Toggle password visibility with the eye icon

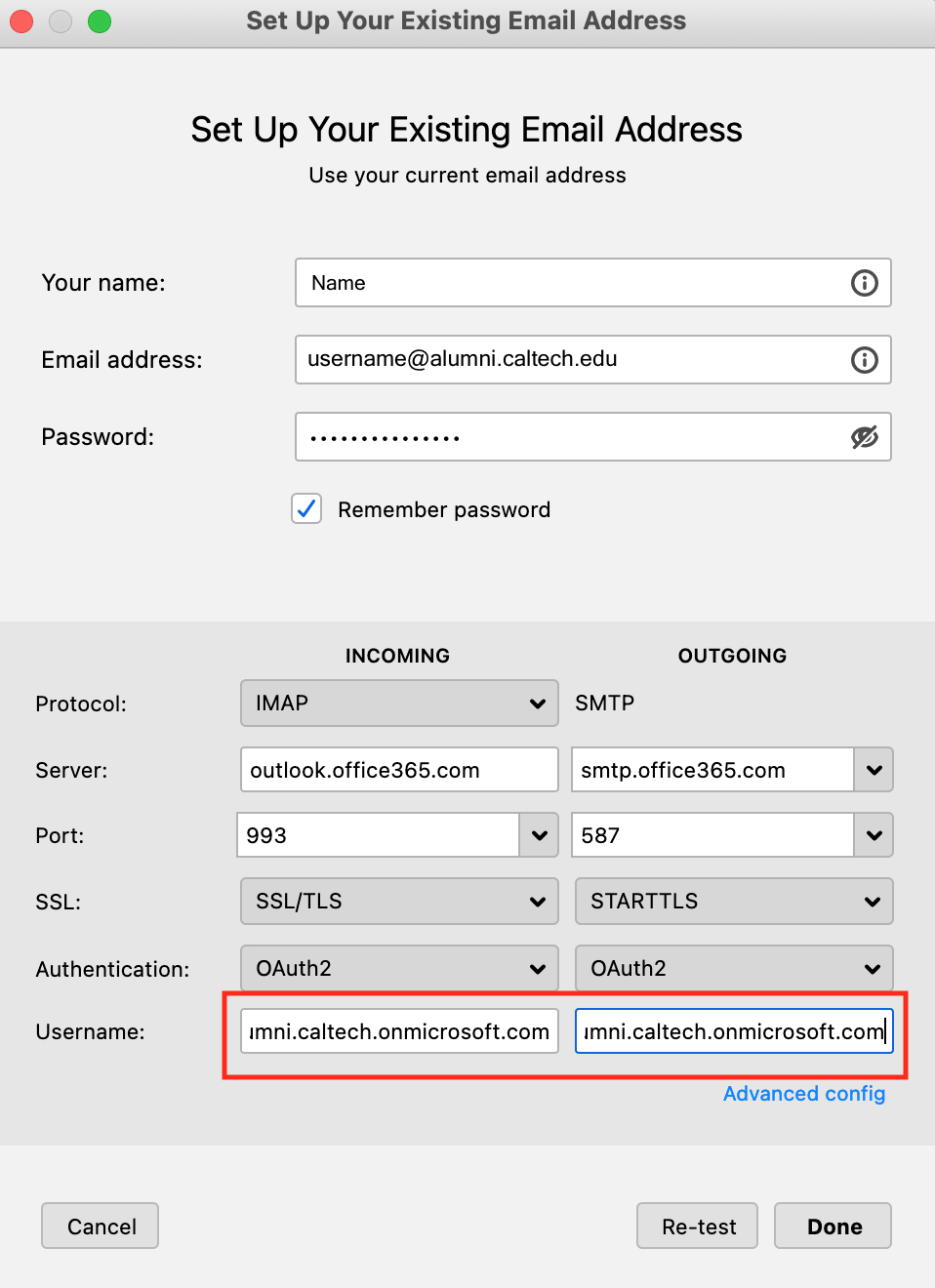tap(864, 437)
